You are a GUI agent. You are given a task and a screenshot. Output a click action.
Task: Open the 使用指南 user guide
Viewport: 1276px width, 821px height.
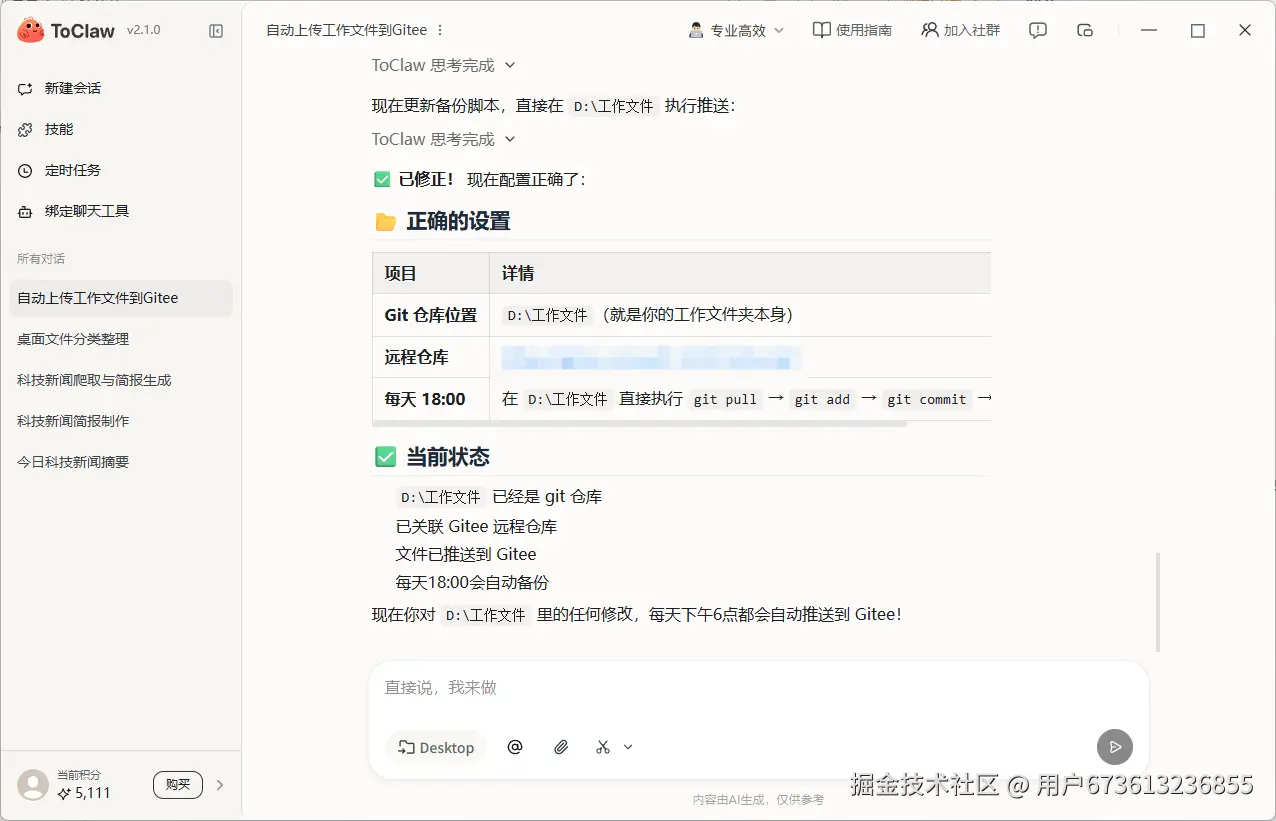(x=852, y=31)
